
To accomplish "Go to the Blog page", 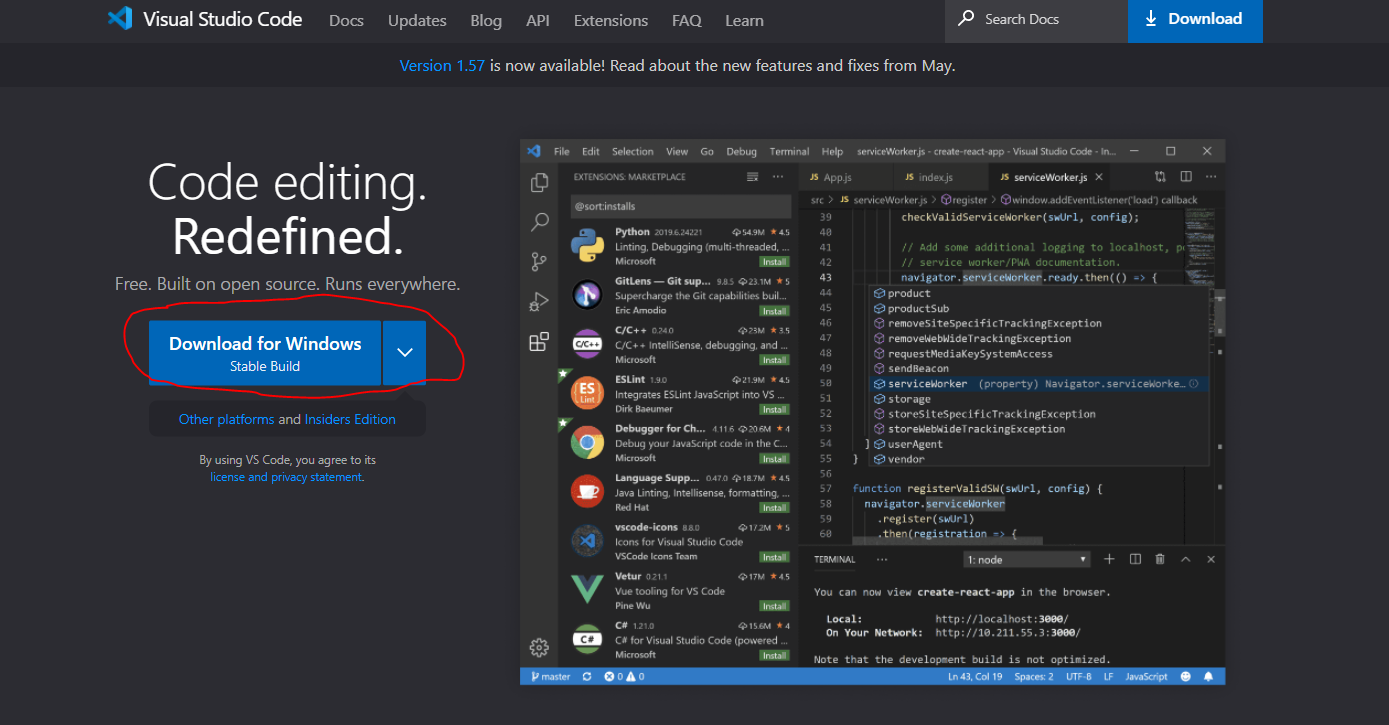I will (486, 20).
